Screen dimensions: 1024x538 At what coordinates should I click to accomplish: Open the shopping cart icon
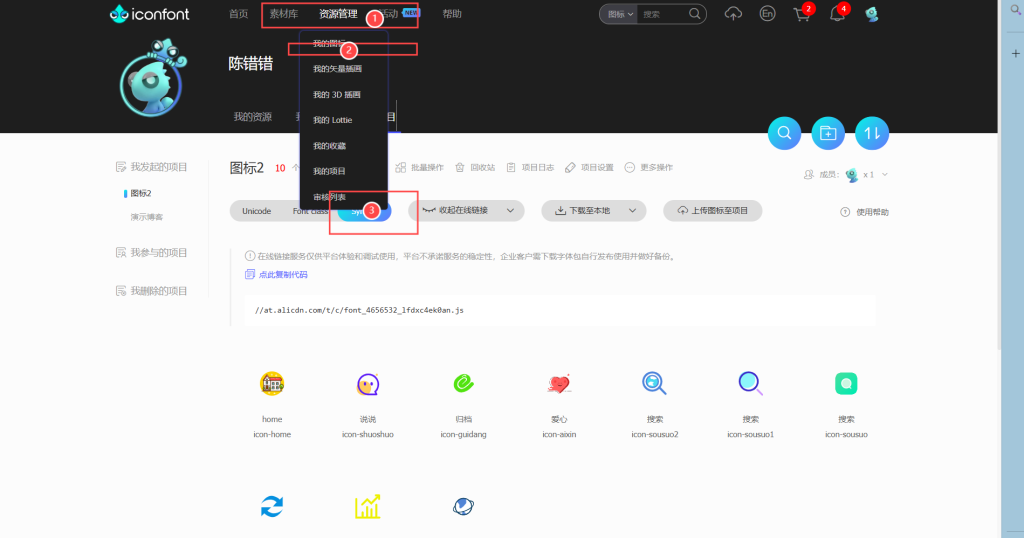pyautogui.click(x=801, y=14)
